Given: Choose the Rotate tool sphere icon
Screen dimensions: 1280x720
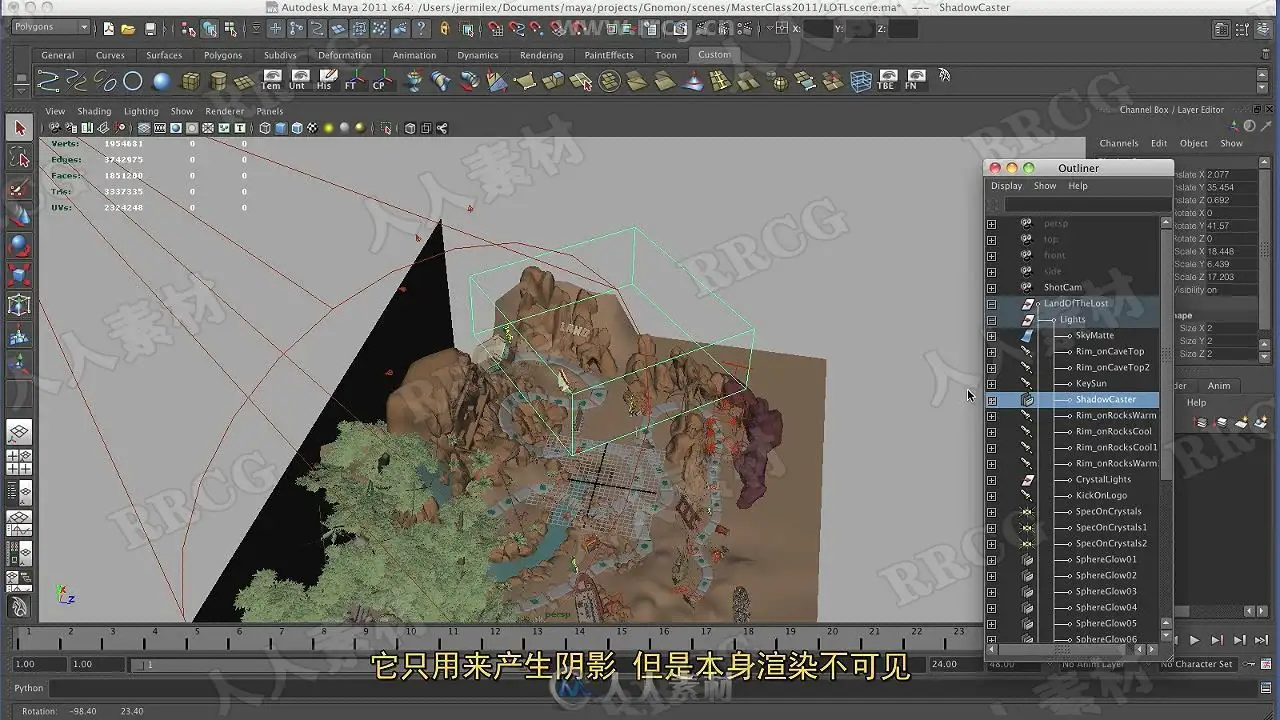Looking at the screenshot, I should 19,246.
